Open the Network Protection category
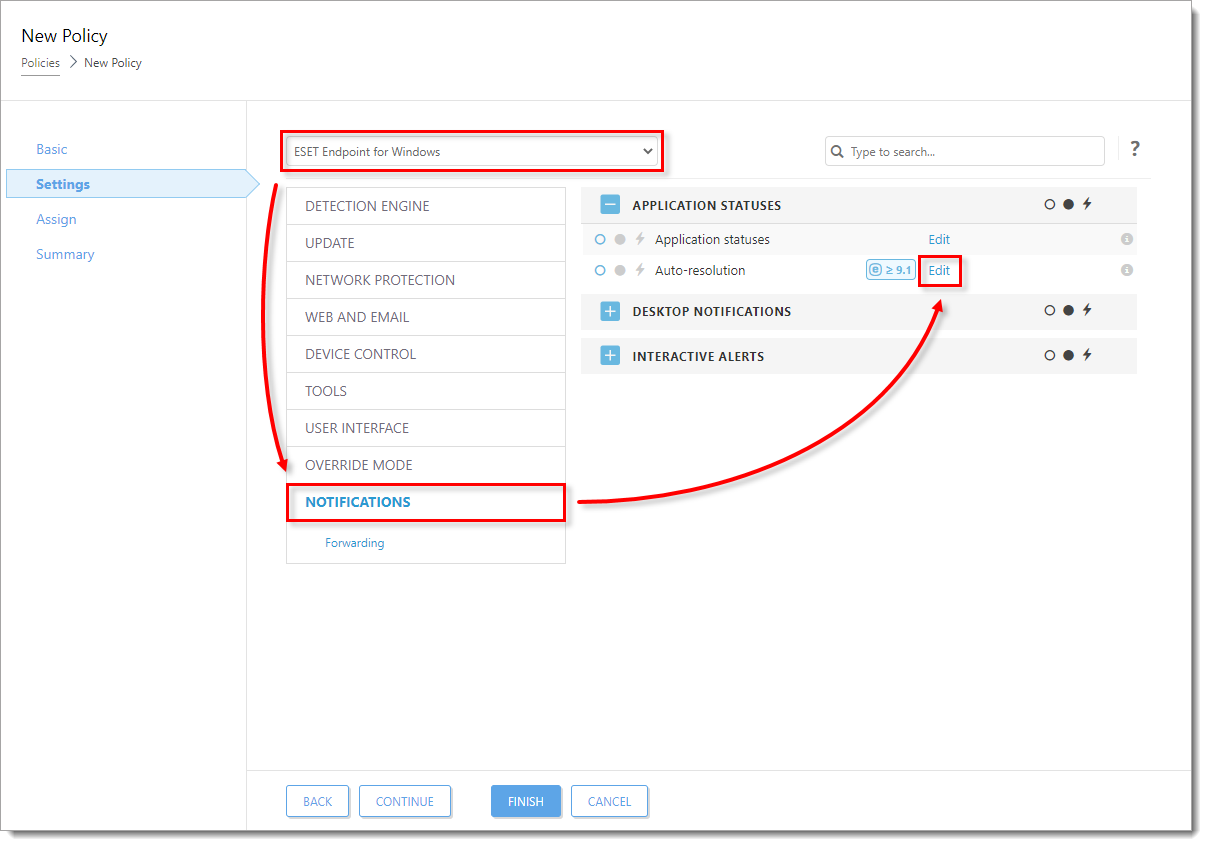This screenshot has width=1207, height=846. tap(426, 280)
